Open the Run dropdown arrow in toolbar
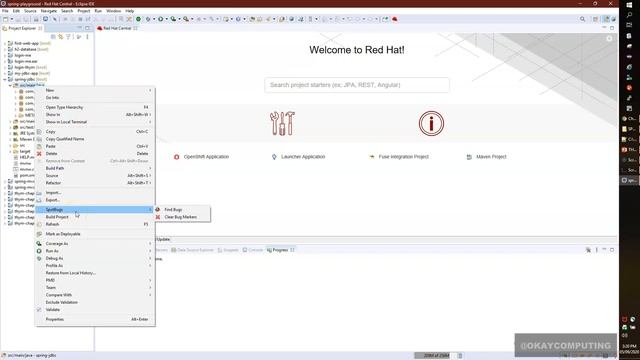Viewport: 640px width, 360px height. (x=167, y=19)
